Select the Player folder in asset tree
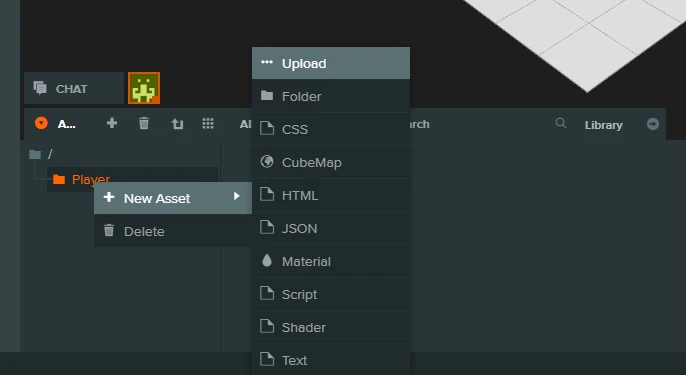 tap(132, 179)
